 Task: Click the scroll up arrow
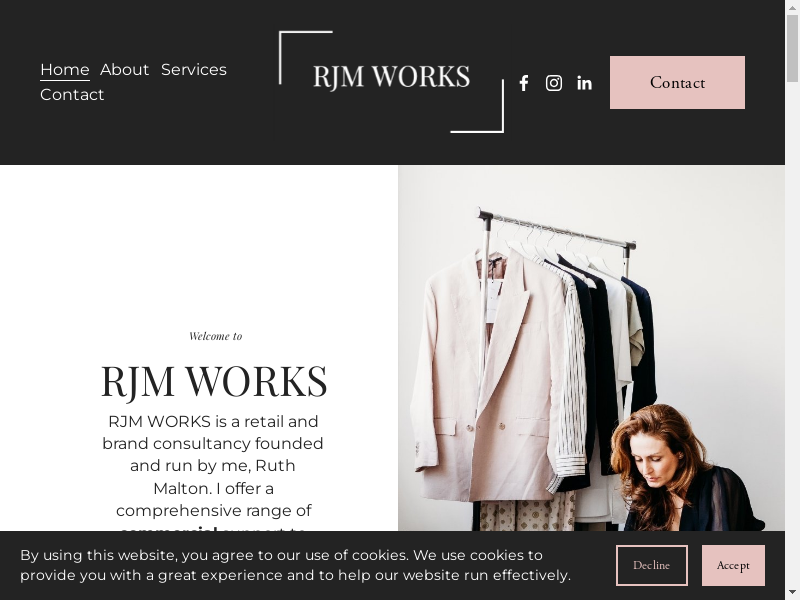[792, 7]
